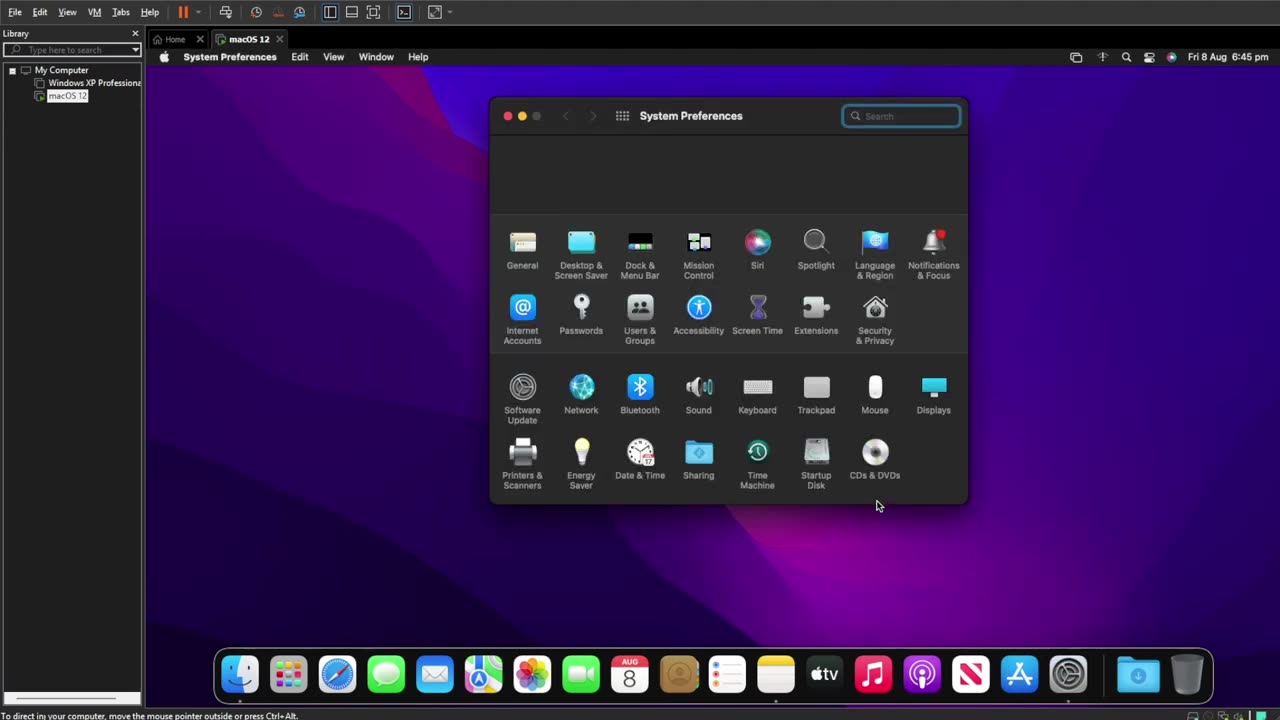
Task: Open Energy Saver preferences
Action: pyautogui.click(x=581, y=464)
